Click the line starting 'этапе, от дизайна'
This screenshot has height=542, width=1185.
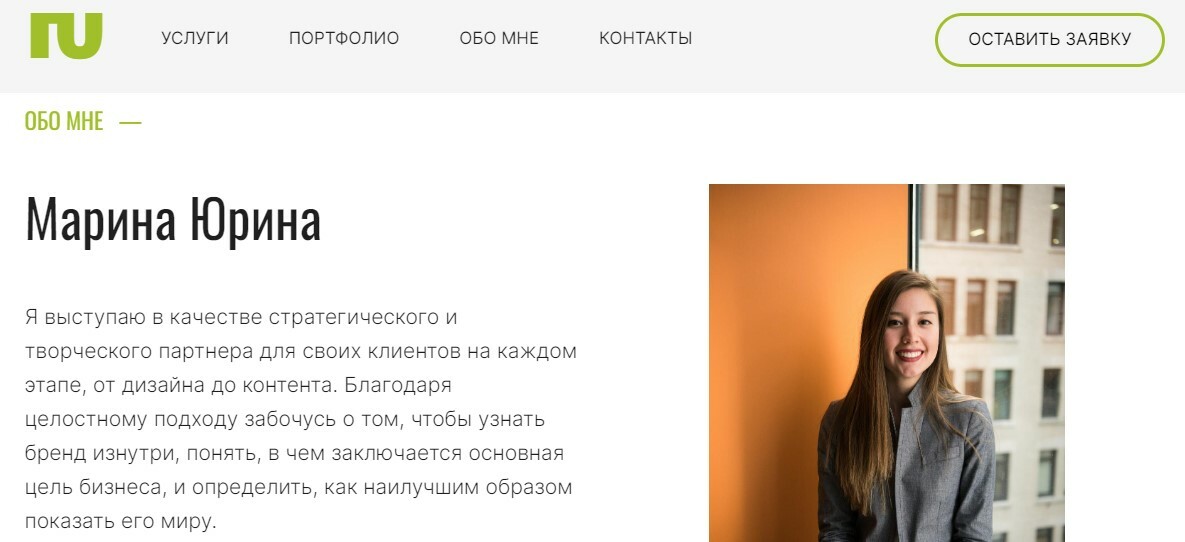[238, 386]
